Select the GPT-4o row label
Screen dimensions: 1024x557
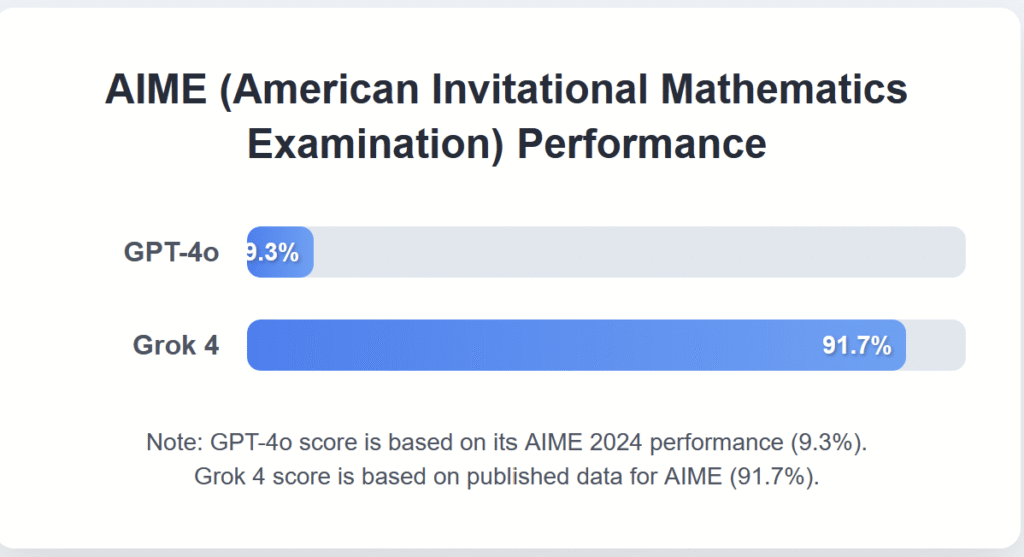171,252
